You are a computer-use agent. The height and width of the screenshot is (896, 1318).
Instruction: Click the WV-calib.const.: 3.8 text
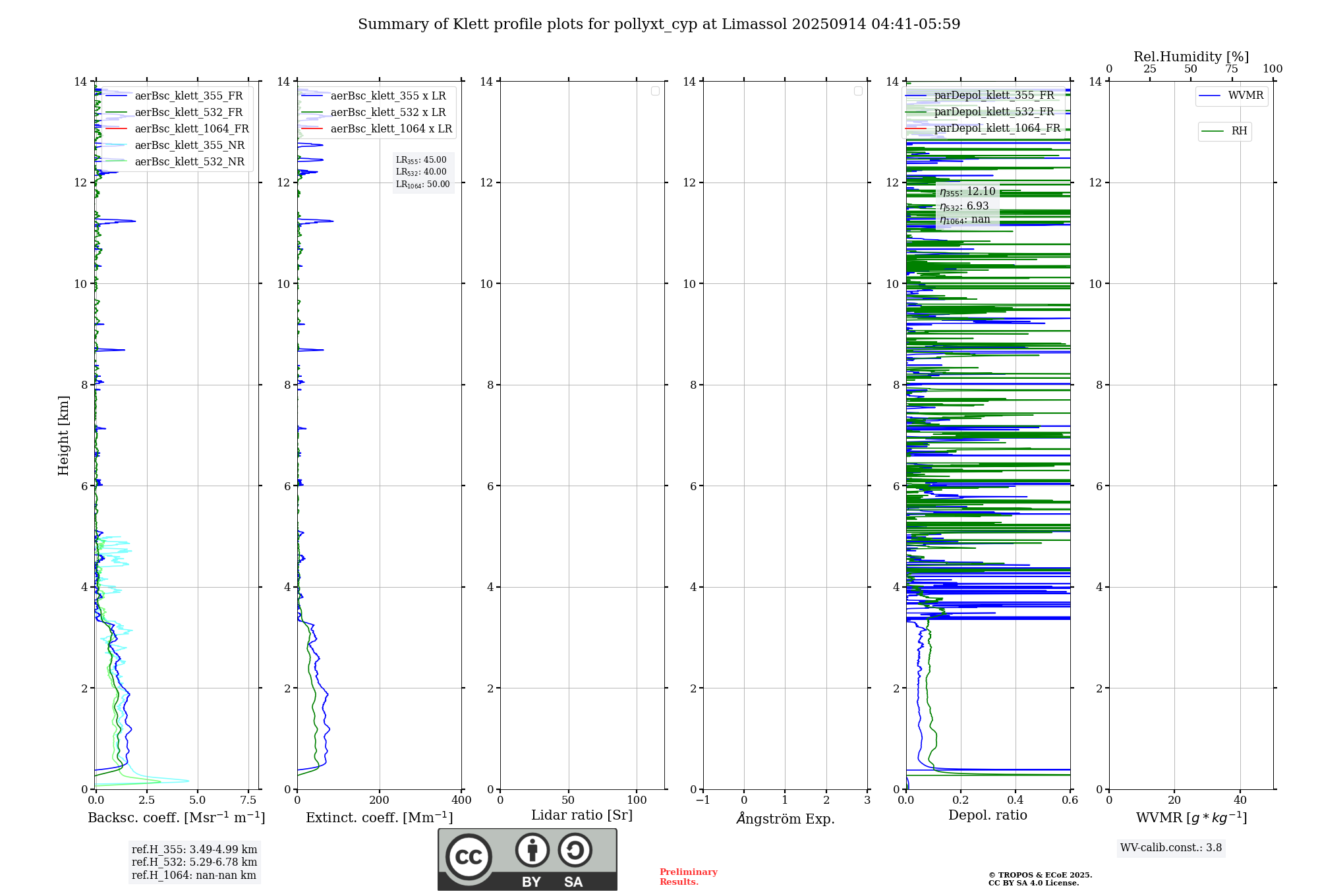pos(1171,848)
